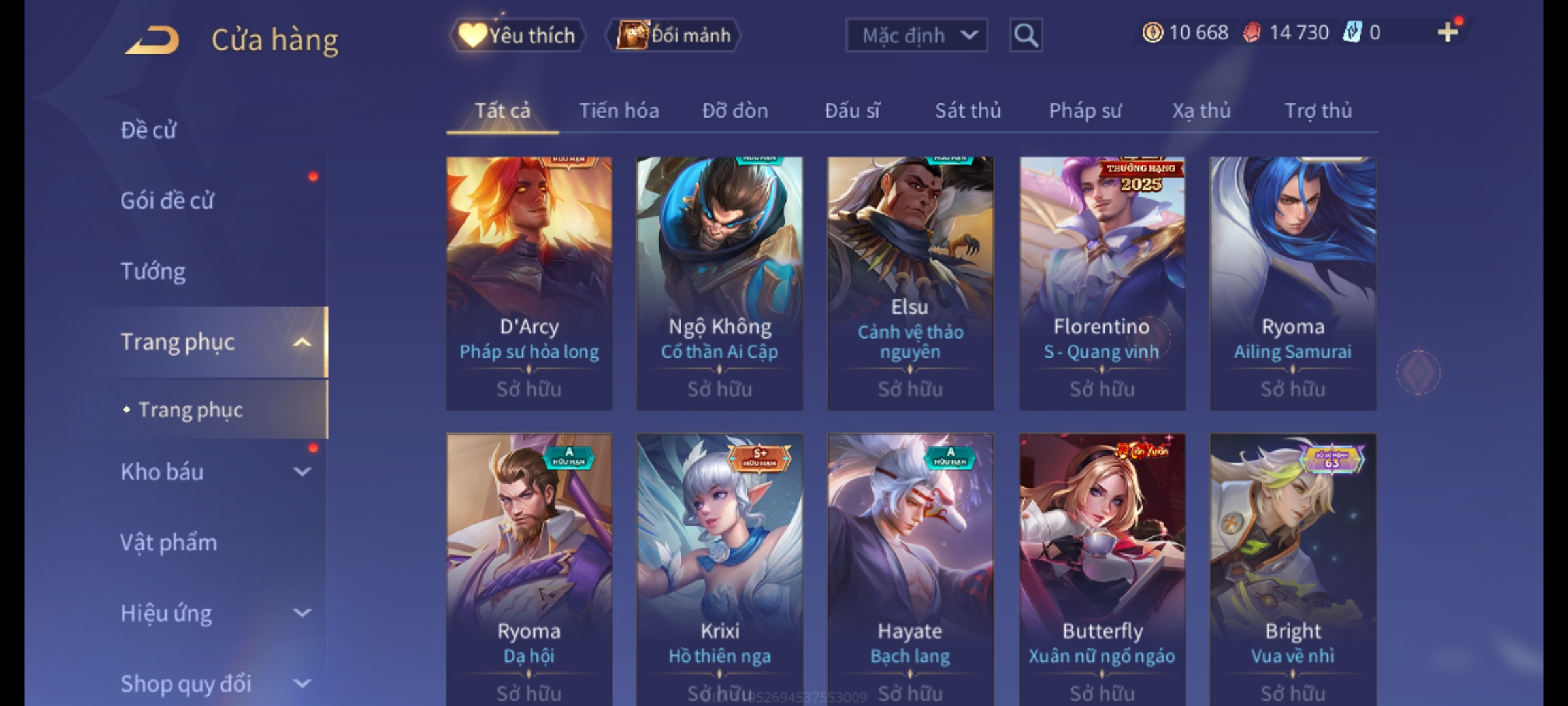Tap the gold coin currency icon

point(1152,33)
